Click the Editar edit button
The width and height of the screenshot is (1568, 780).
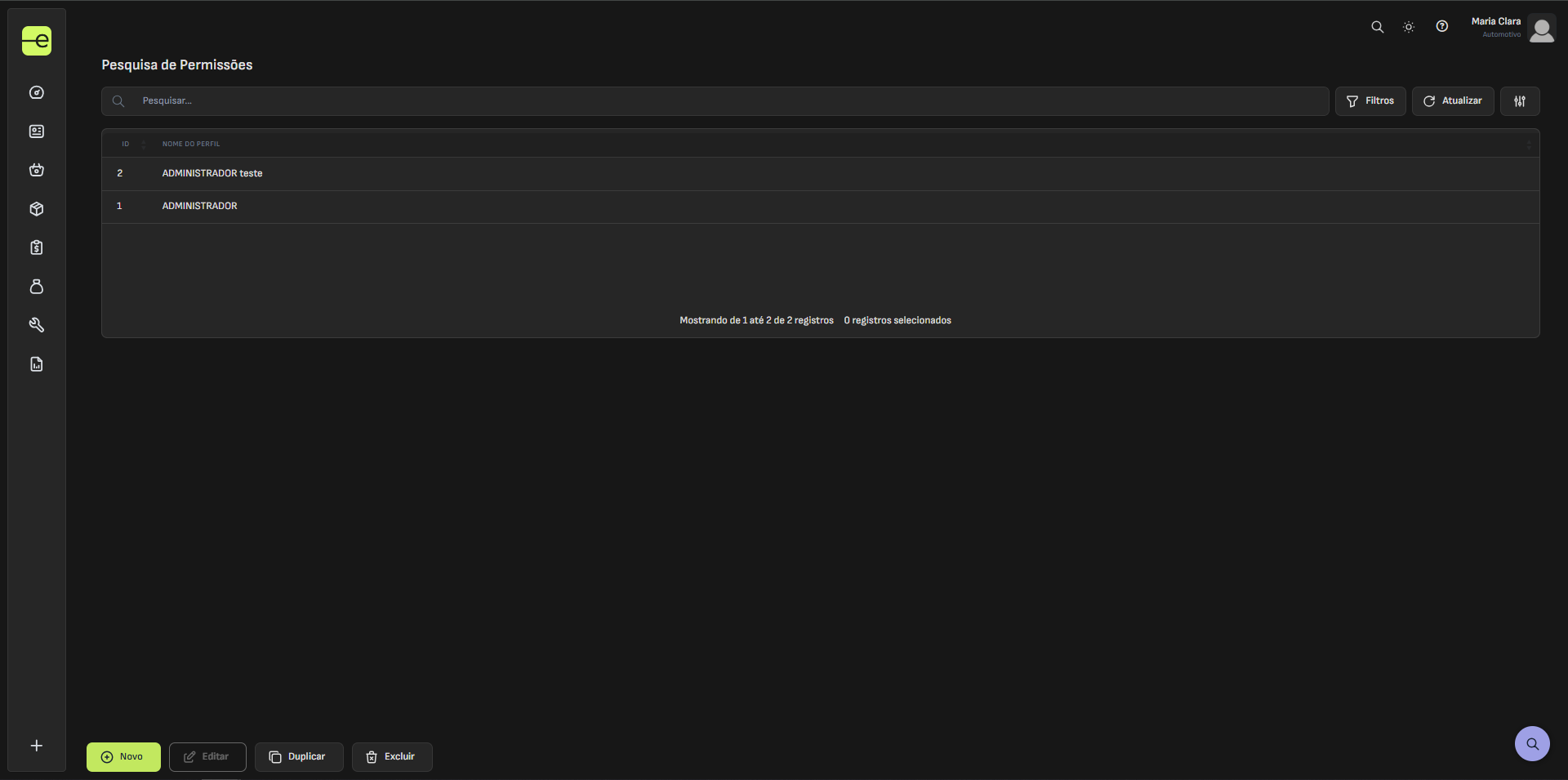click(x=207, y=757)
